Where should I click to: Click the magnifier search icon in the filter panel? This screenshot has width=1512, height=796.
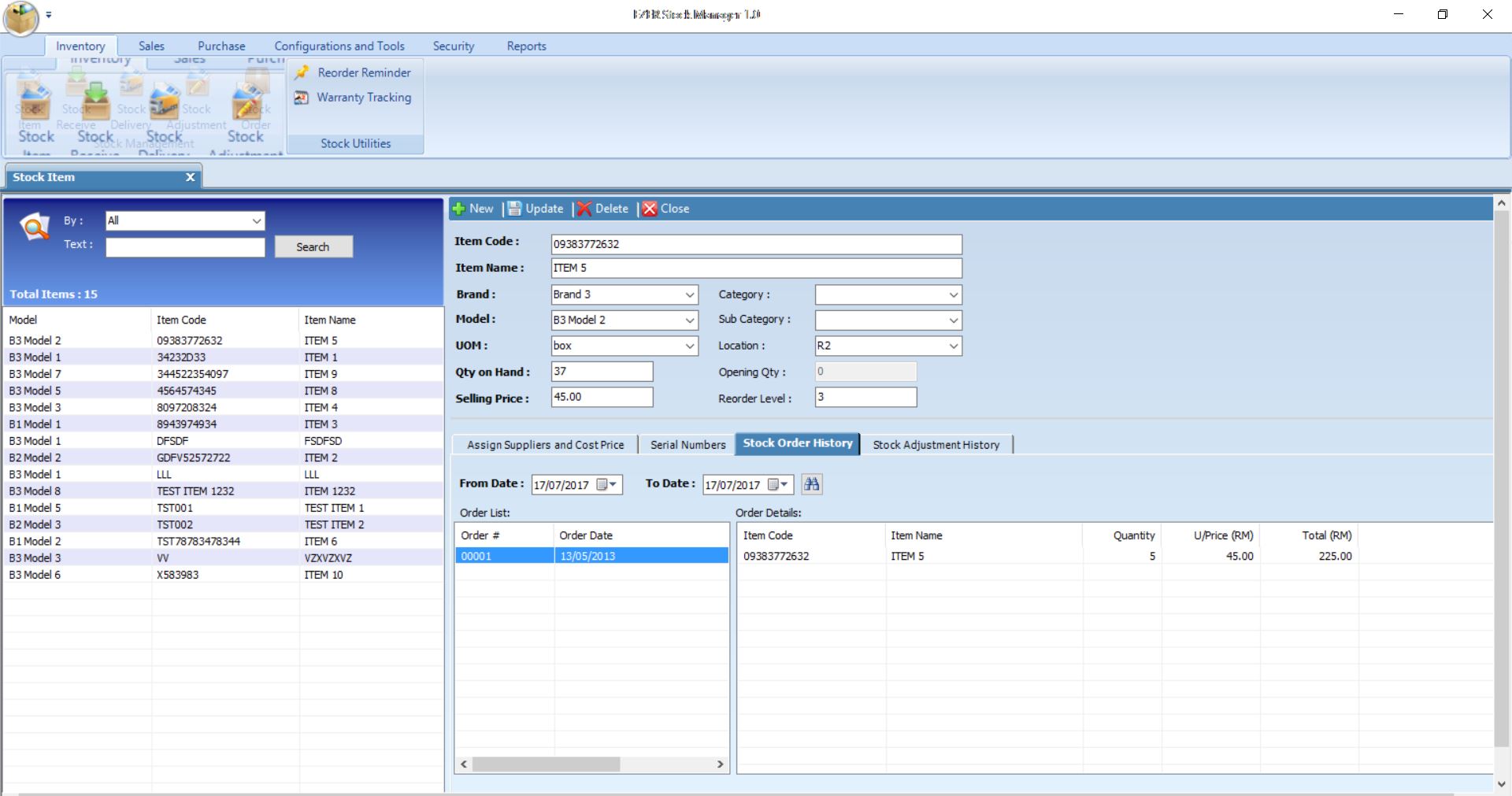pyautogui.click(x=34, y=228)
